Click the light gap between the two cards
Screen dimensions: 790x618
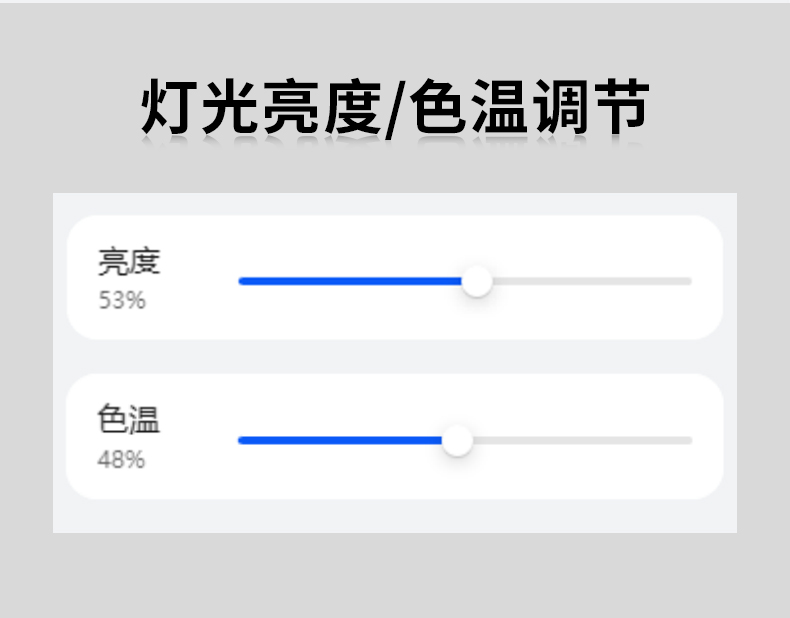click(395, 357)
